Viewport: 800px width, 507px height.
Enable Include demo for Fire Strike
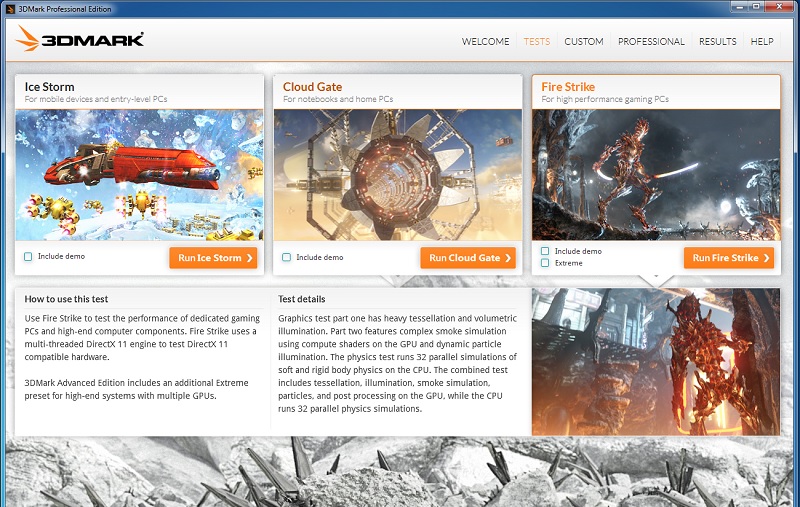[545, 251]
